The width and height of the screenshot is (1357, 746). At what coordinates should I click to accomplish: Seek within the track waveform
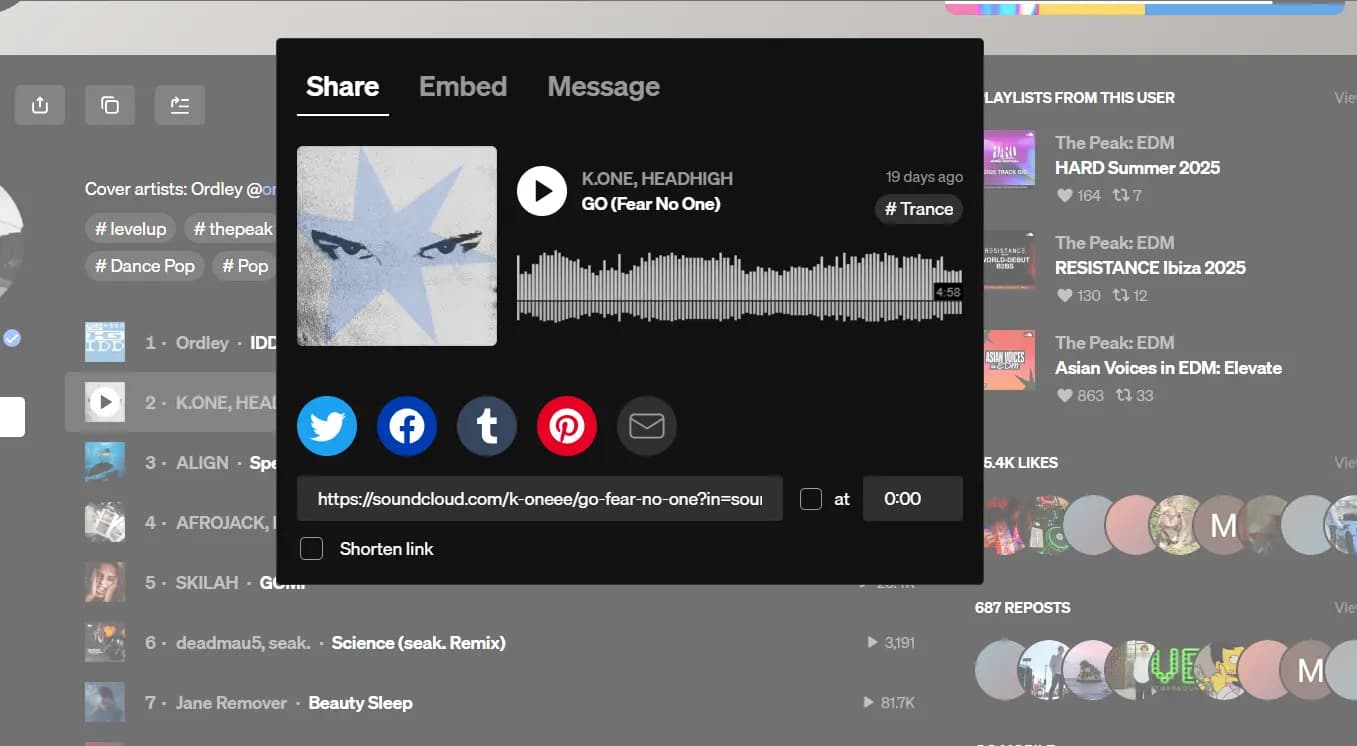point(740,287)
